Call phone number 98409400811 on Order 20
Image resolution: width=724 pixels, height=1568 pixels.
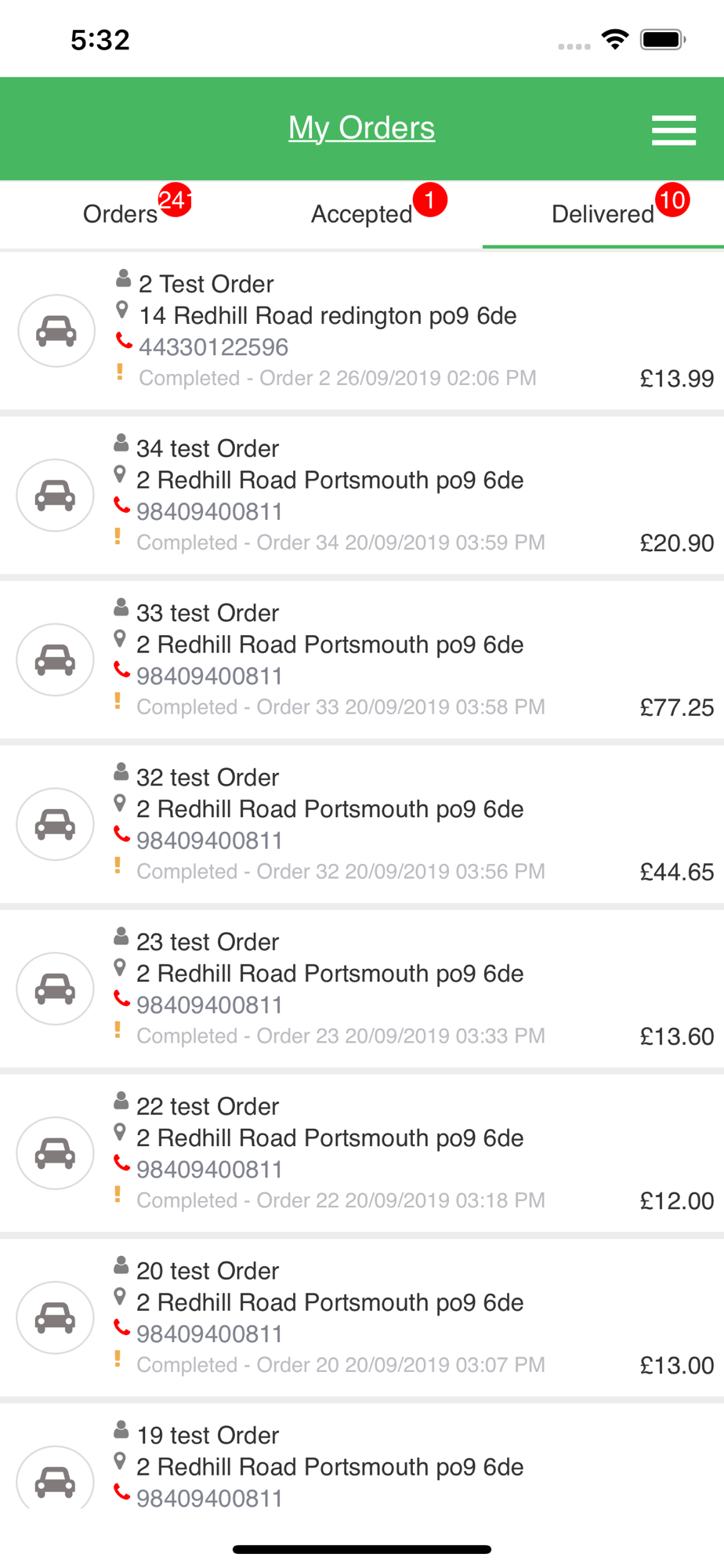(209, 1334)
